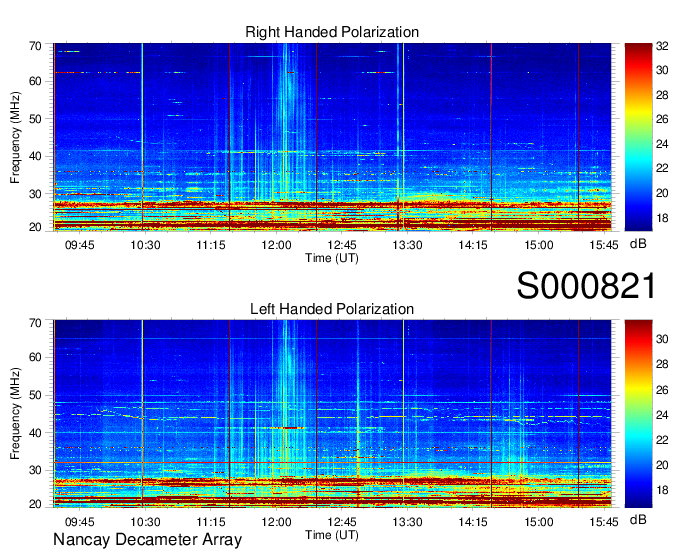Click 11:15 tick on Left Handed time axis
Viewport: 680px width, 552px height.
[x=211, y=522]
